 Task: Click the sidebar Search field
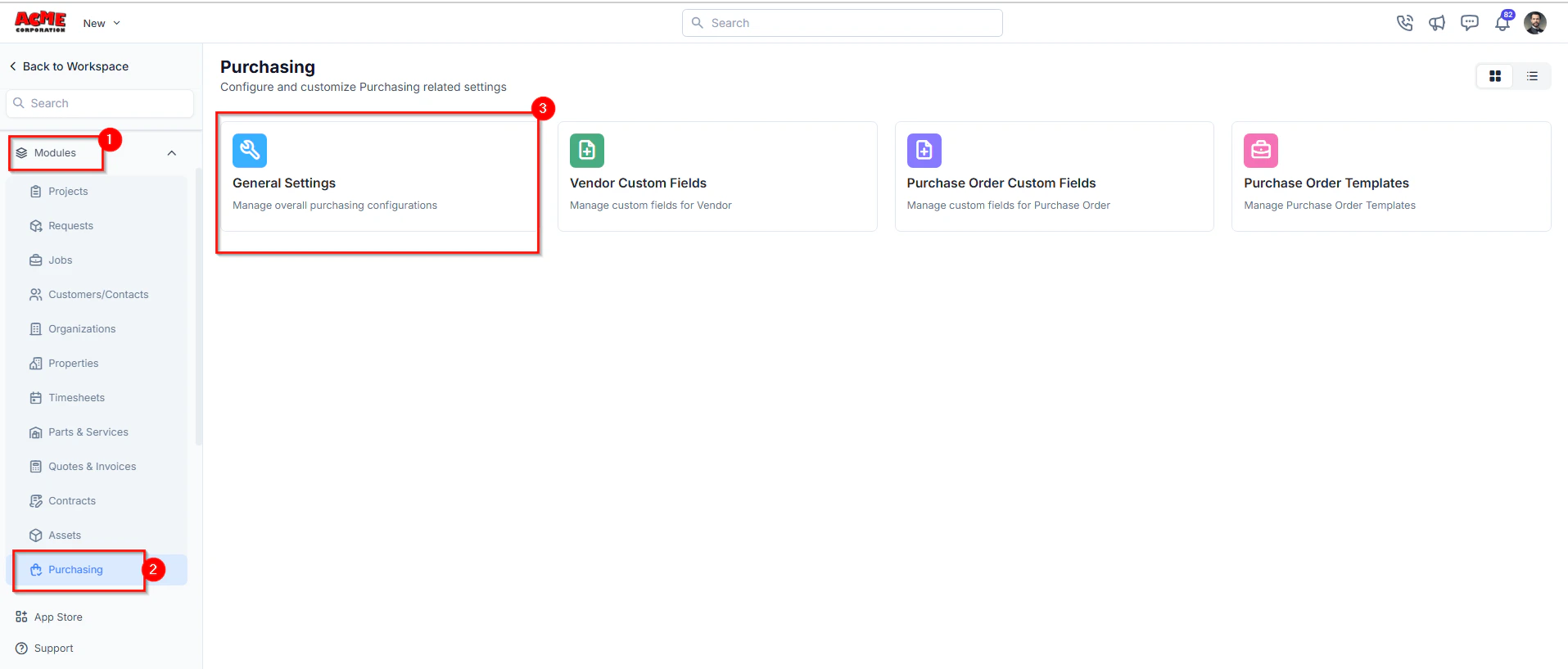point(100,103)
